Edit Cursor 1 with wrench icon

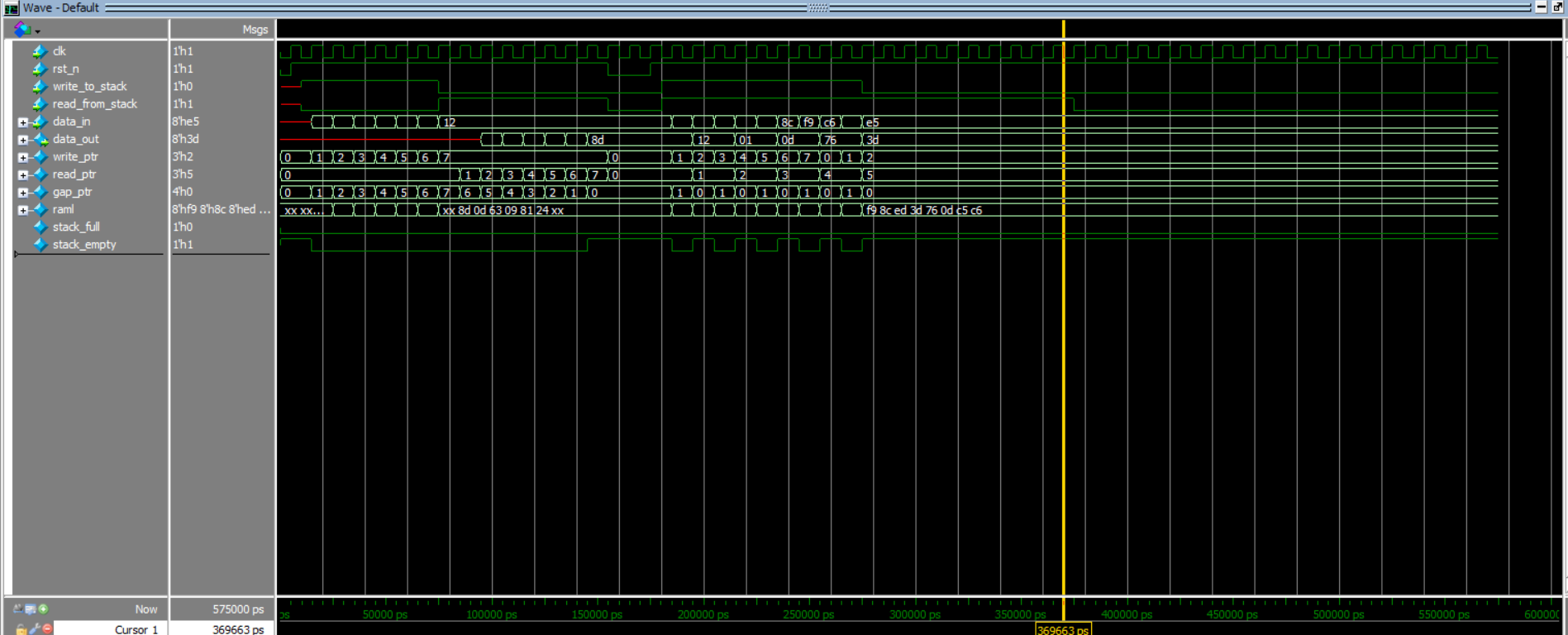[35, 629]
